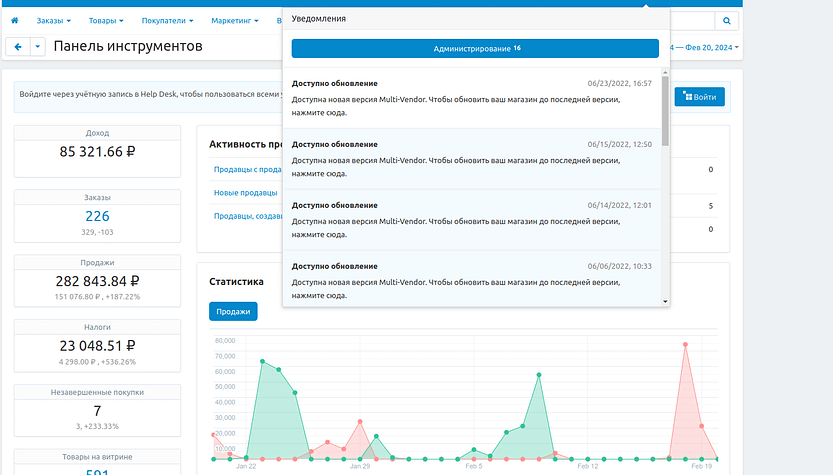Open the Новые продавцы link
The width and height of the screenshot is (833, 475).
point(245,192)
